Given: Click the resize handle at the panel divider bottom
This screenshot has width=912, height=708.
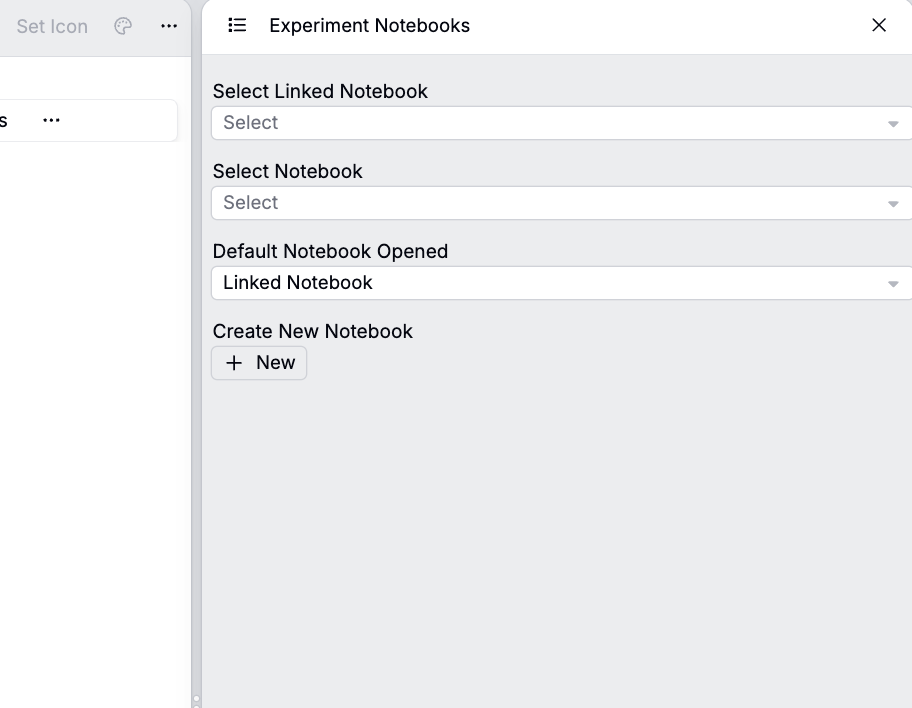Looking at the screenshot, I should pos(196,699).
